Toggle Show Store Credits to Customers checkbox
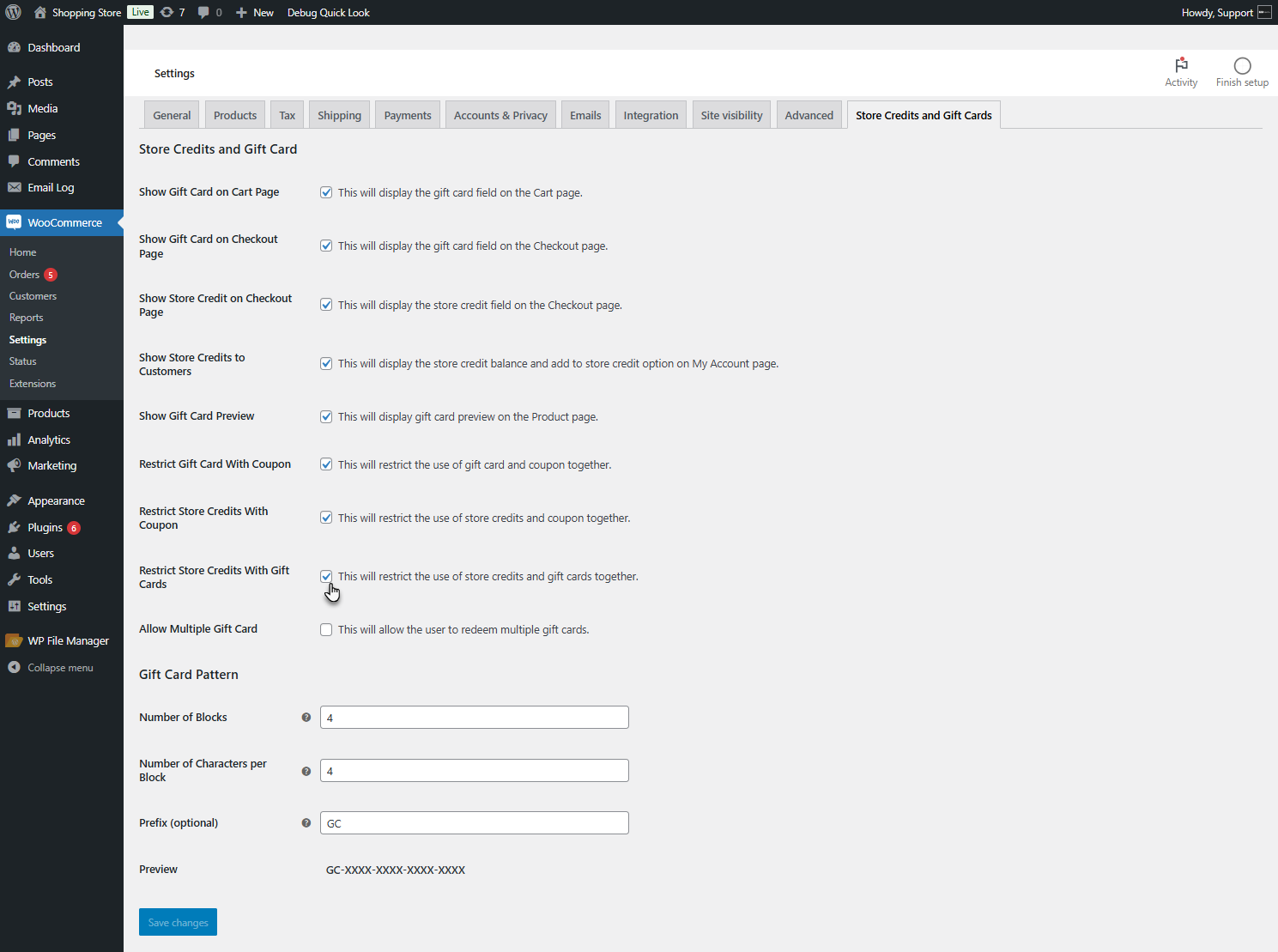This screenshot has height=952, width=1278. coord(326,363)
